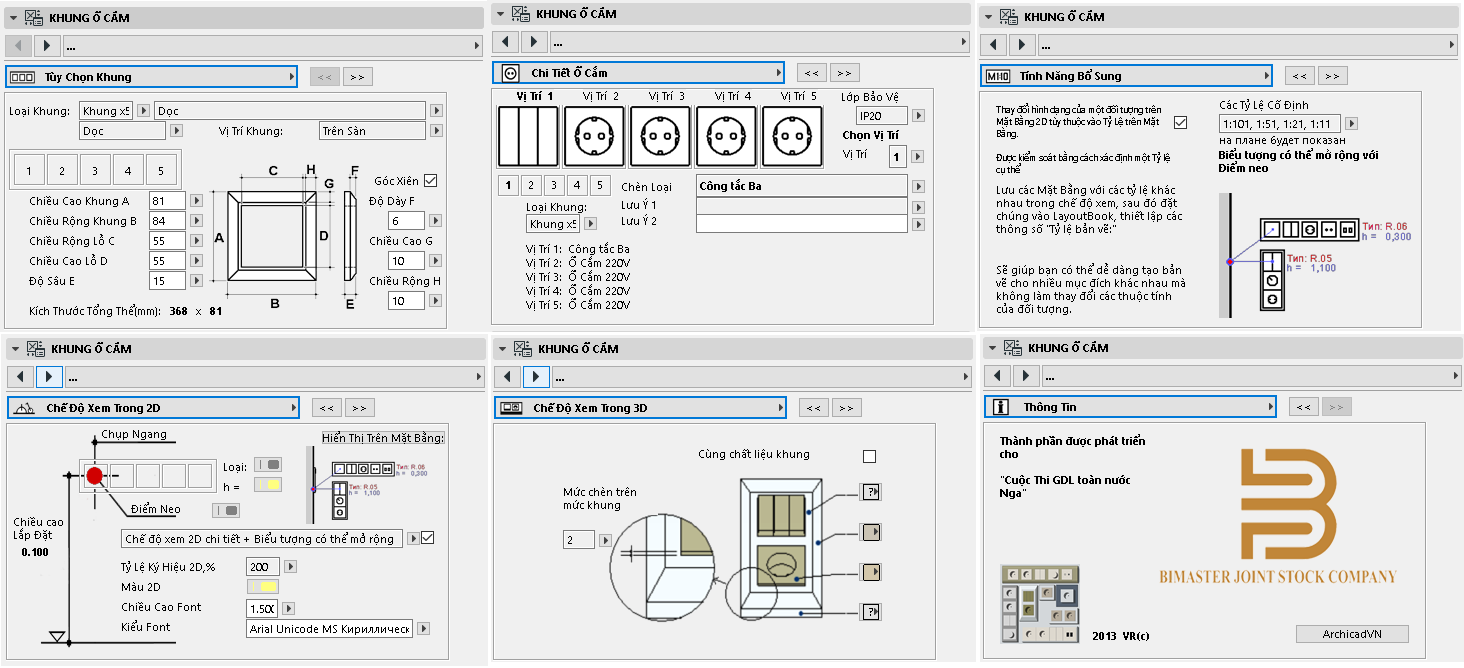Click the red anchor point in 2D diagram
The width and height of the screenshot is (1464, 668).
point(96,475)
